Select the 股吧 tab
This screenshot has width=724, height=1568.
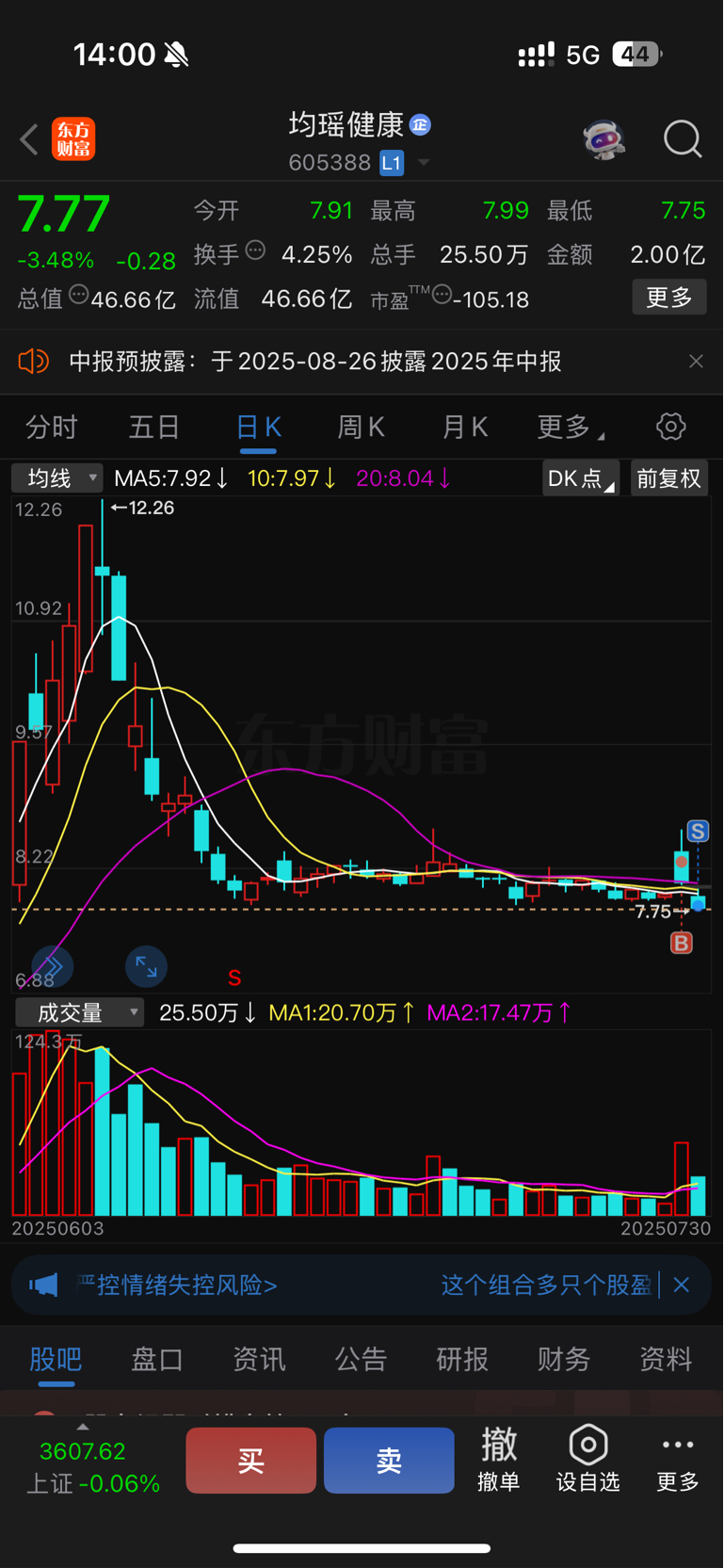point(56,1359)
